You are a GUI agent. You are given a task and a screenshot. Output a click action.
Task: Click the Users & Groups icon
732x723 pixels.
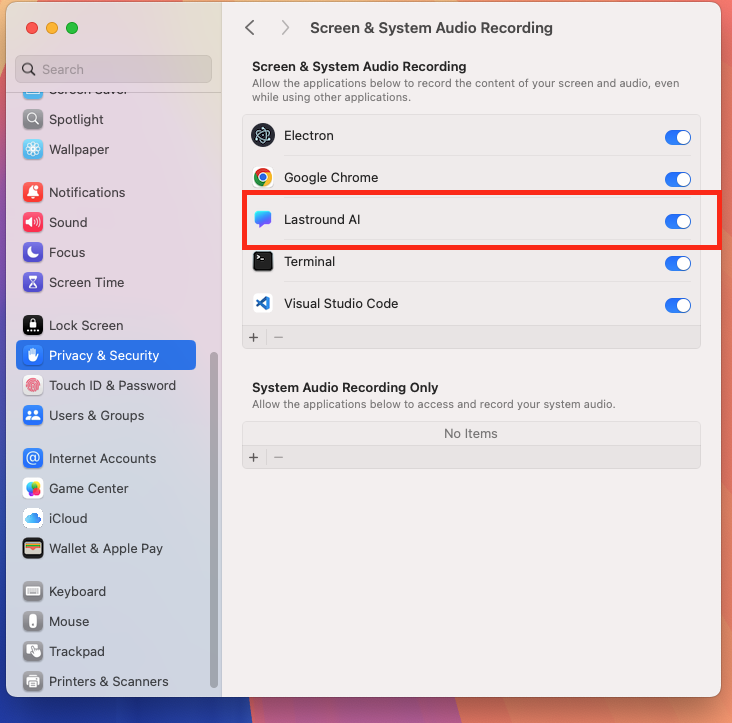coord(33,415)
